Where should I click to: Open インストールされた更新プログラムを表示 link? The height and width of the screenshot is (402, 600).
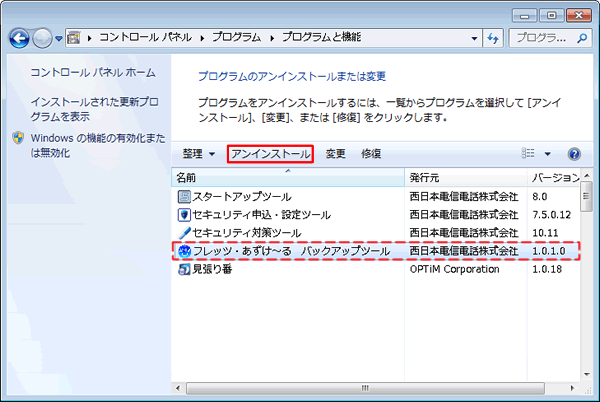(94, 109)
